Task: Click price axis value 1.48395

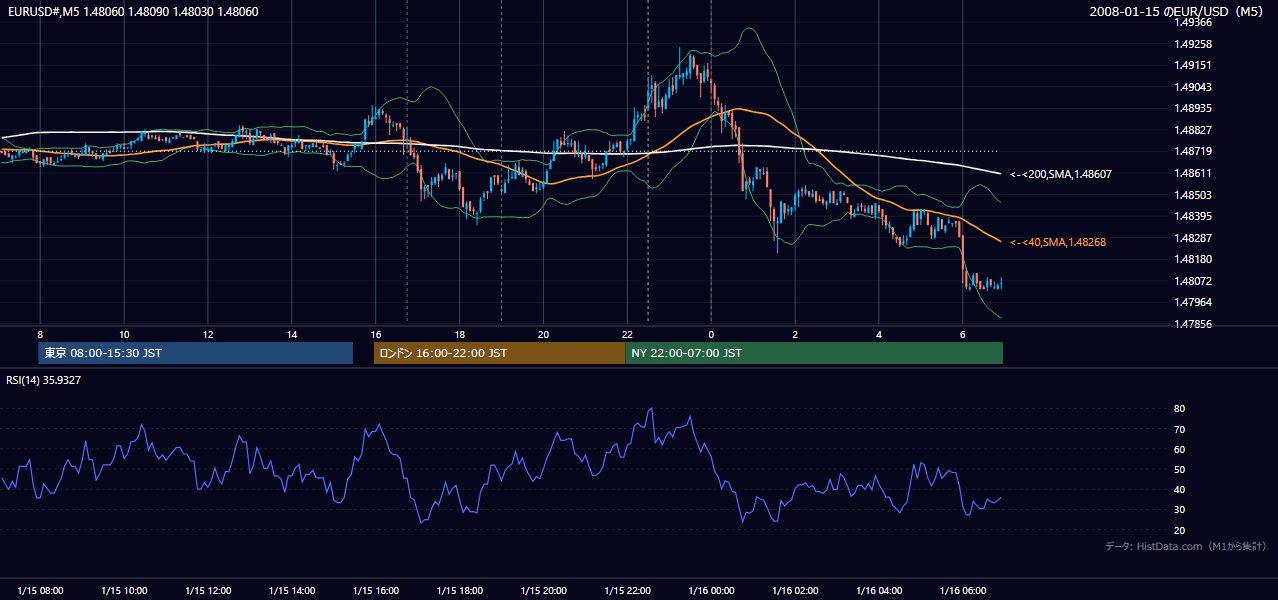Action: pyautogui.click(x=1193, y=216)
